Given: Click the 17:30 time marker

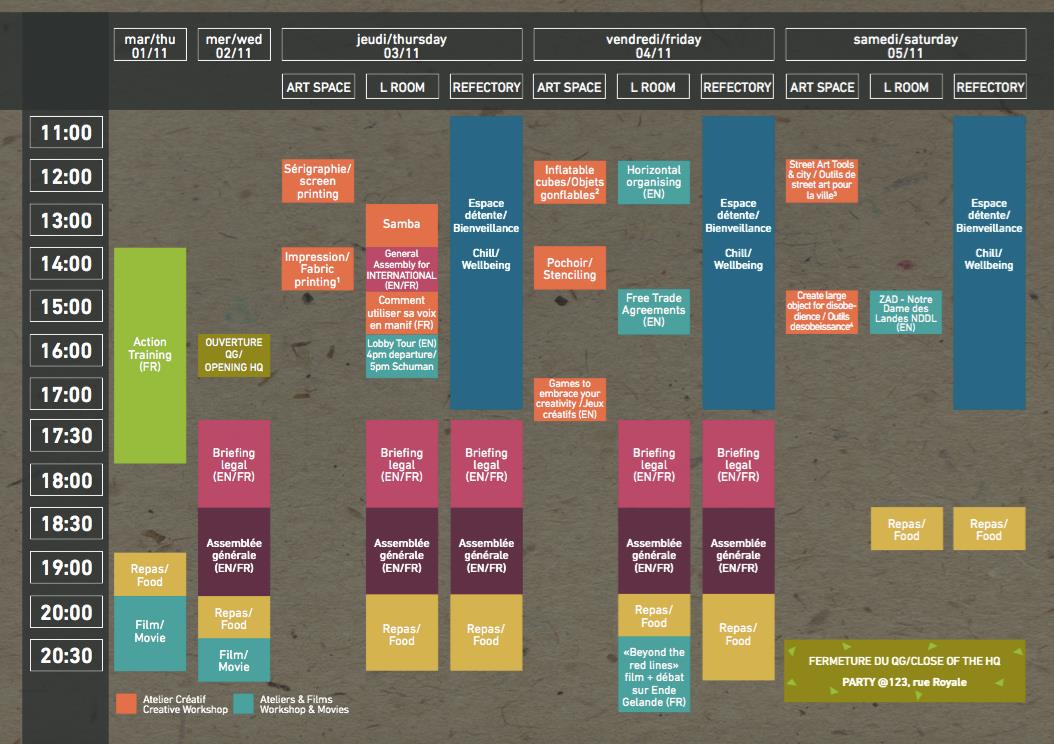Looking at the screenshot, I should coord(66,436).
